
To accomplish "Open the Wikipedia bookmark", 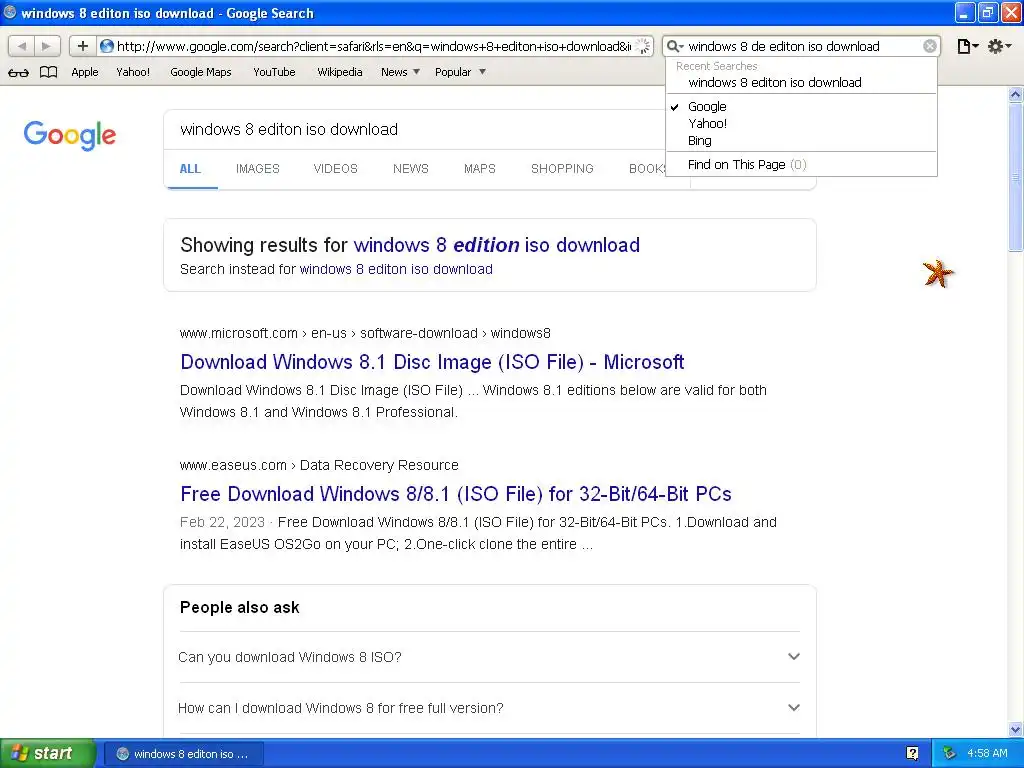I will [340, 72].
